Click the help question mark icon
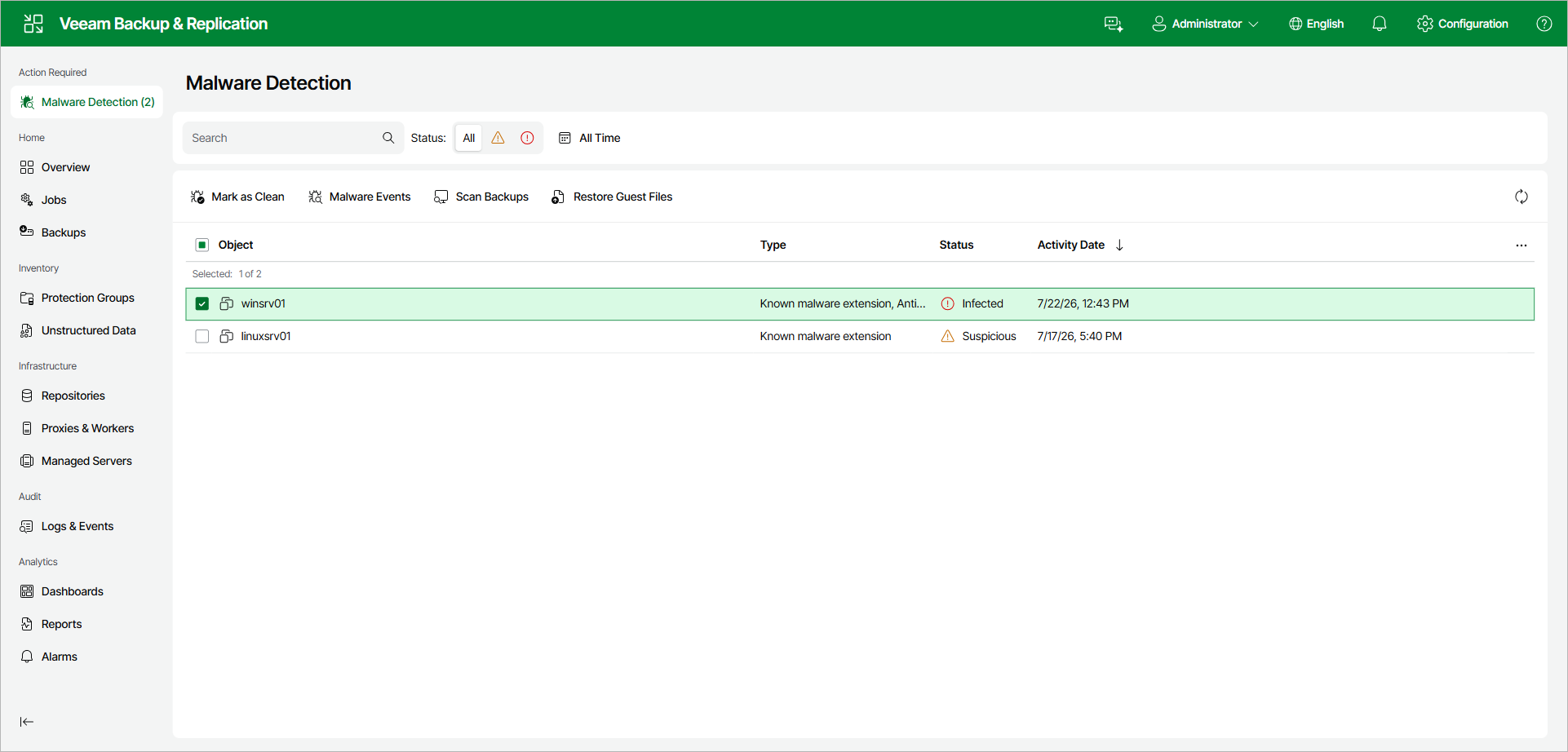Image resolution: width=1568 pixels, height=752 pixels. [1544, 24]
